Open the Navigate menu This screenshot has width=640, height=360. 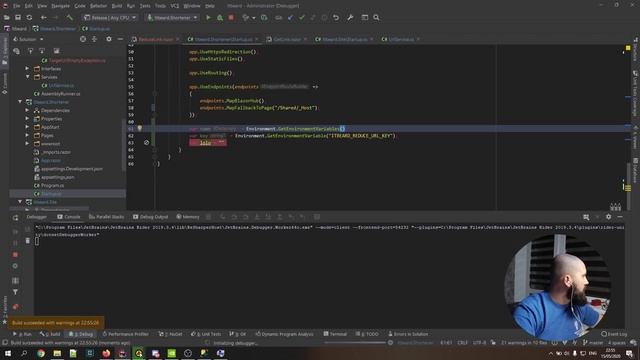coord(60,6)
